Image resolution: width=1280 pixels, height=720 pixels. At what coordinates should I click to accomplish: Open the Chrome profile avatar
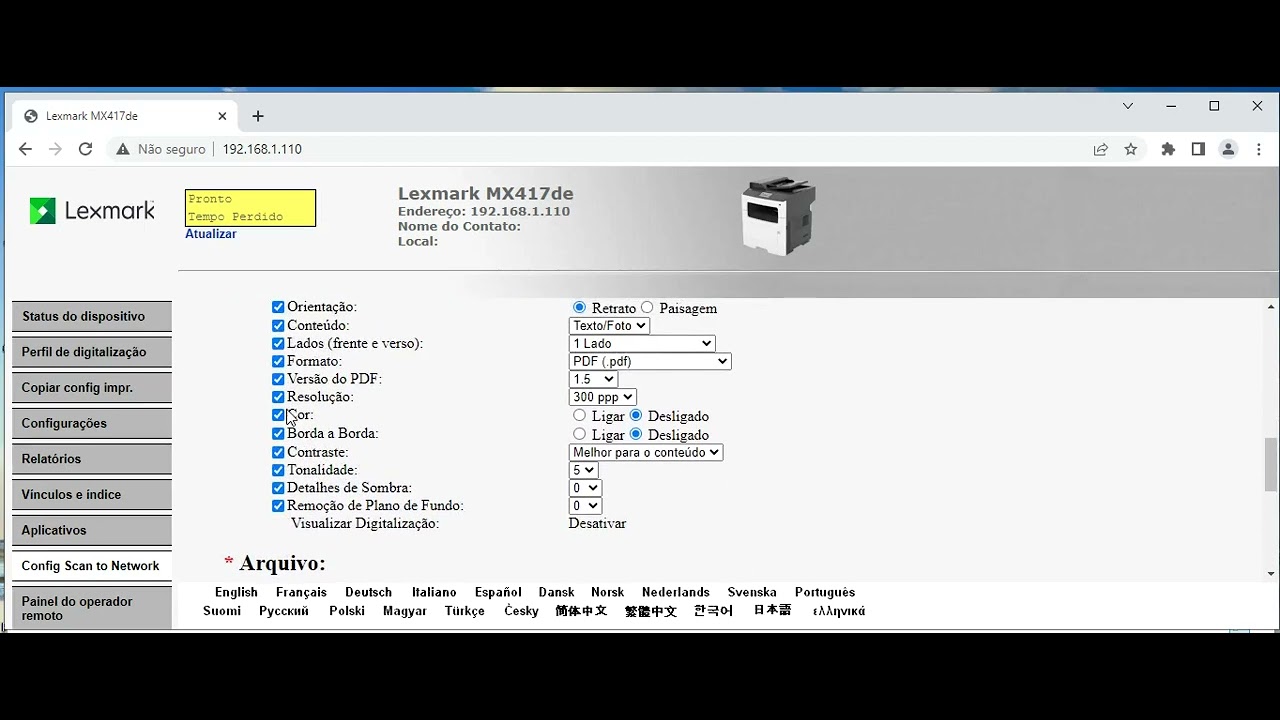1229,149
